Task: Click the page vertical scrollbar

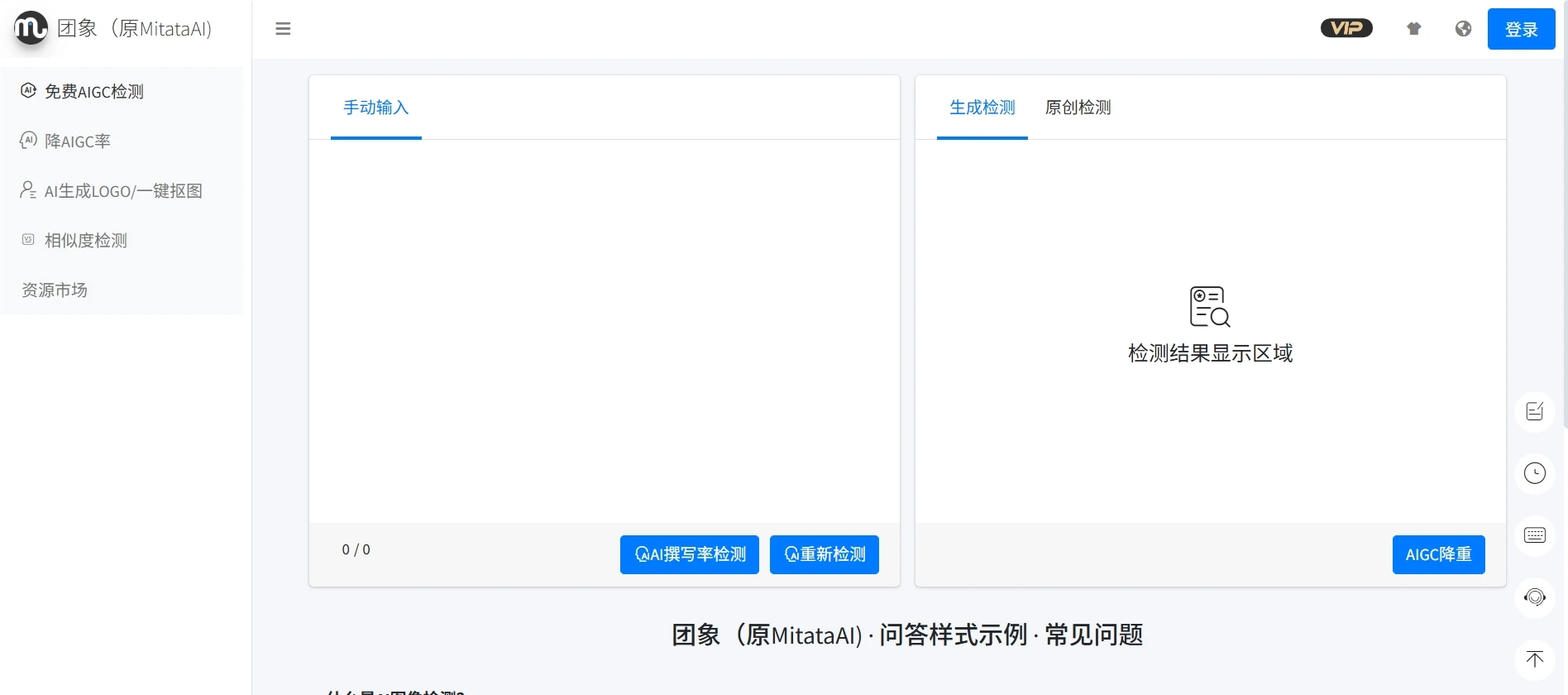Action: 1564,215
